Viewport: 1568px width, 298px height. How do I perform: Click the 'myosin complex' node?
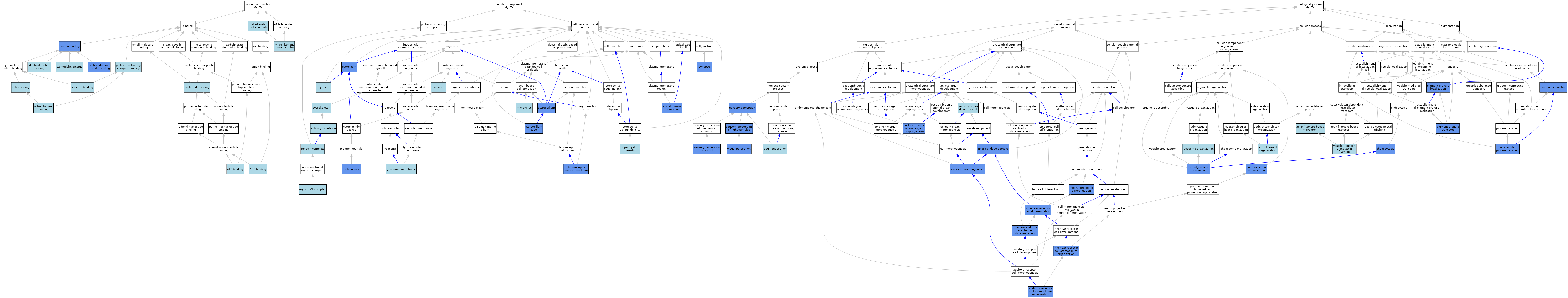tap(312, 149)
